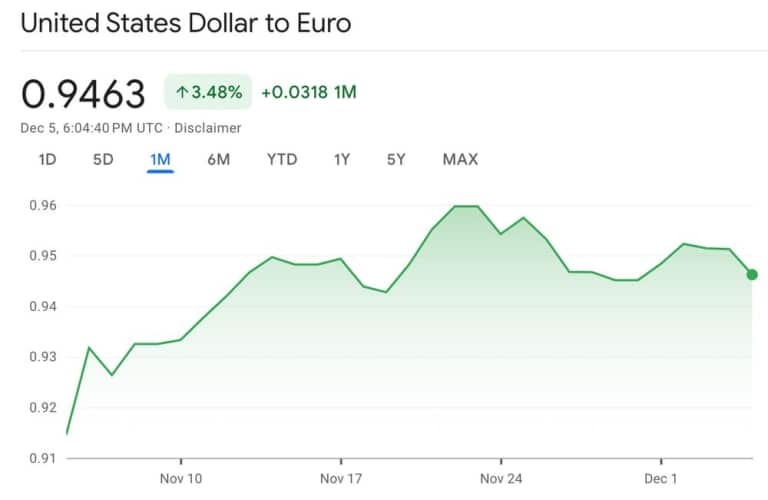Show the 6M chart range

(218, 159)
